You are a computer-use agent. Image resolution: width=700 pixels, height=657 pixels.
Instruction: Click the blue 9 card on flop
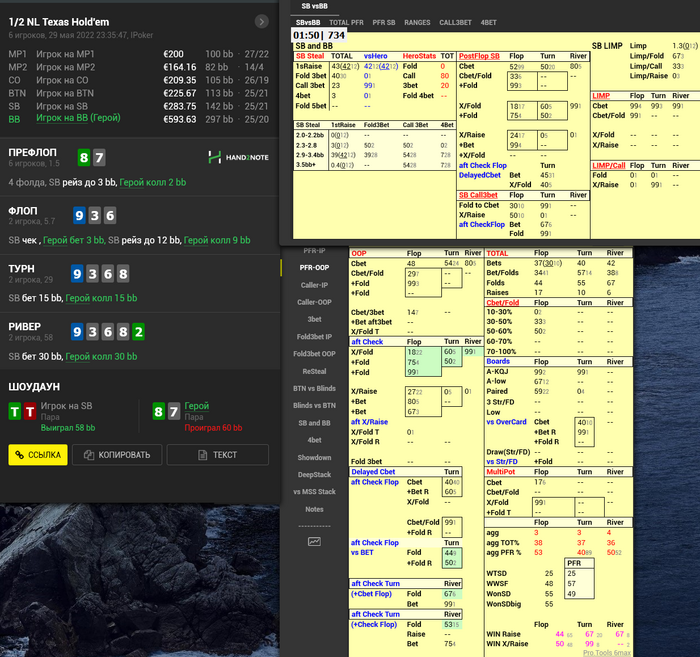79,215
